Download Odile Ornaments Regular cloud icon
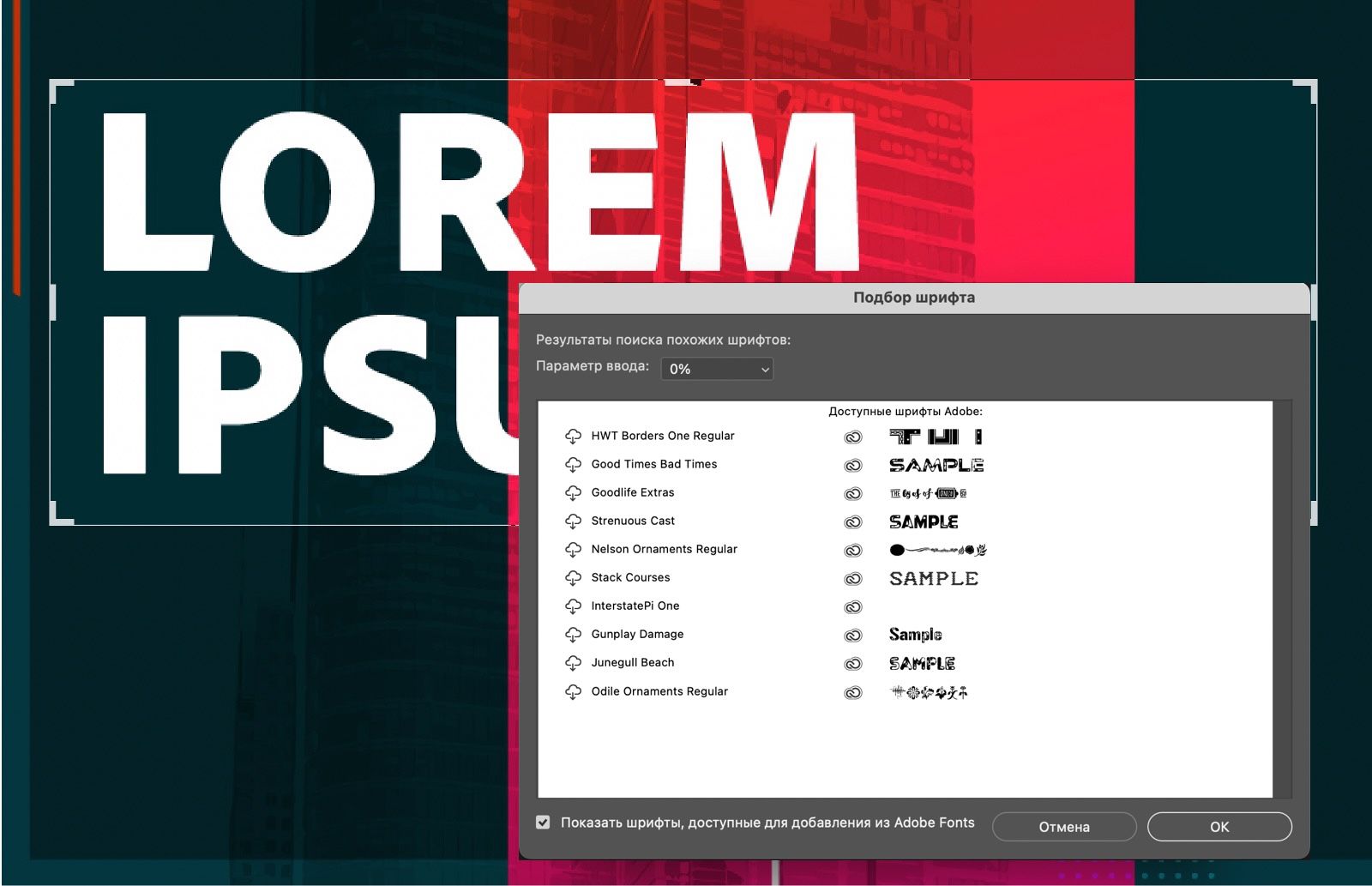Viewport: 1372px width, 886px height. pos(573,692)
